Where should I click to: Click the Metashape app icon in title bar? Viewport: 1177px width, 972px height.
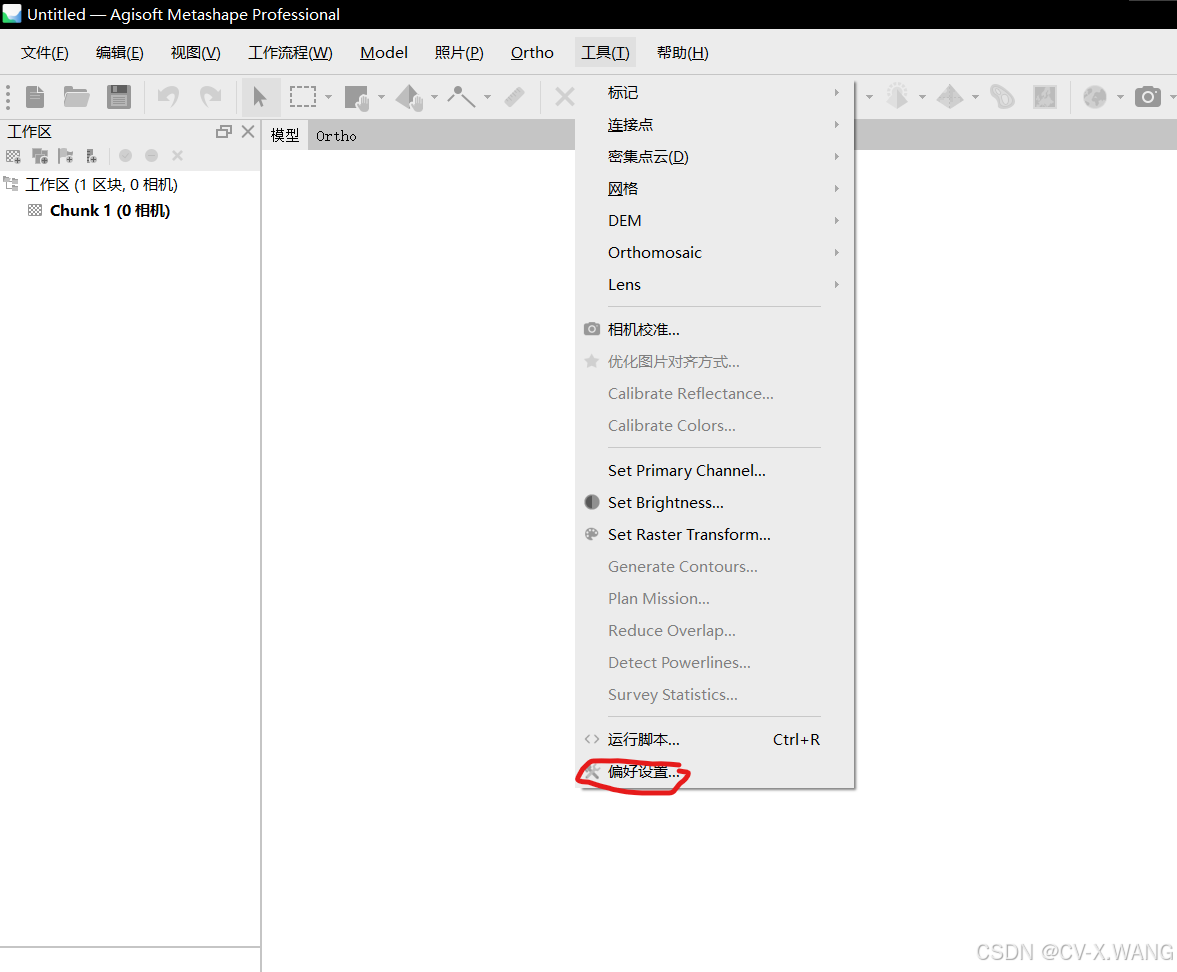pyautogui.click(x=13, y=14)
